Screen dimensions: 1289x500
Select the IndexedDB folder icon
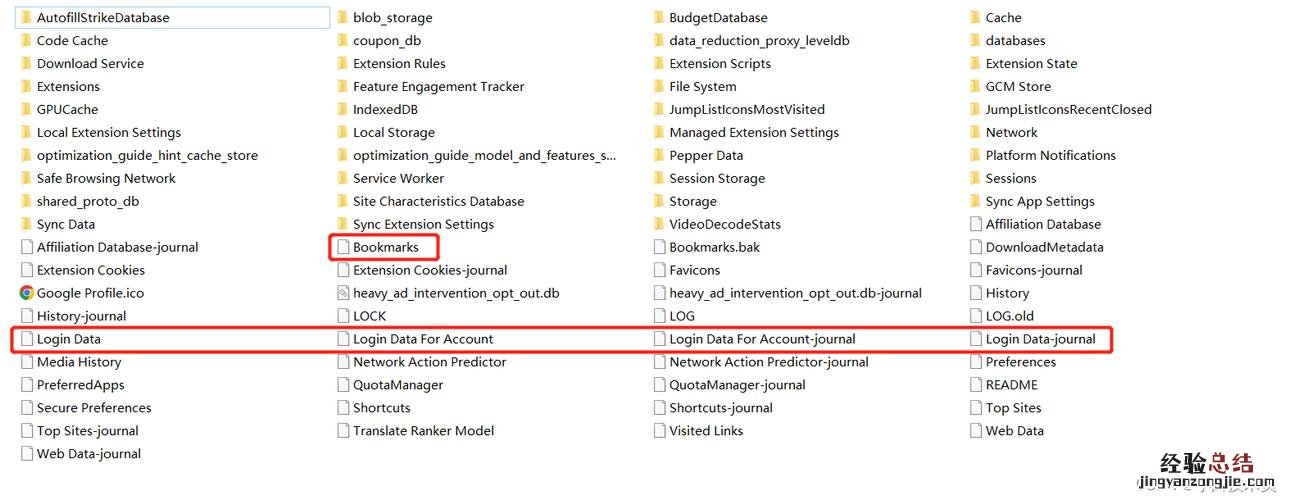tap(342, 109)
